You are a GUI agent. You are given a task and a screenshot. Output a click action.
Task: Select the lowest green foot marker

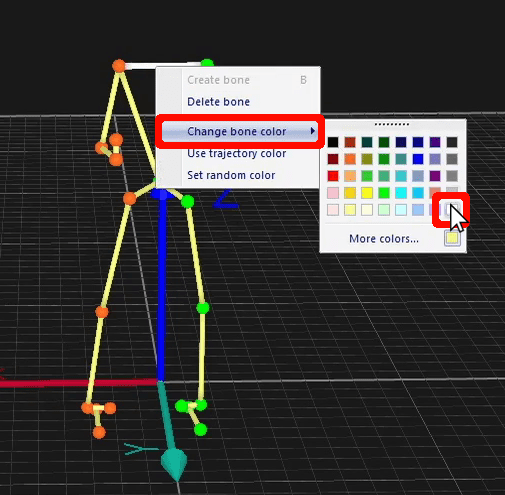click(200, 430)
